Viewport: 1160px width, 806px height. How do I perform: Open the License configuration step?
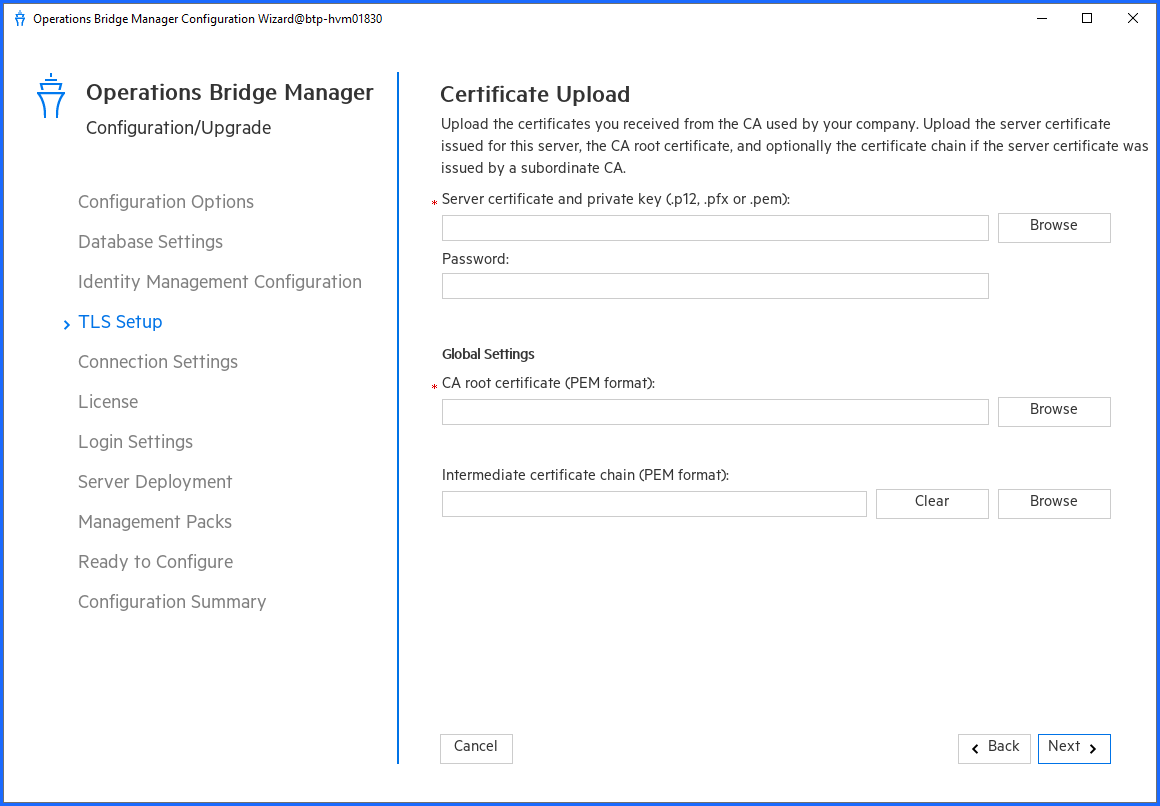tap(108, 402)
